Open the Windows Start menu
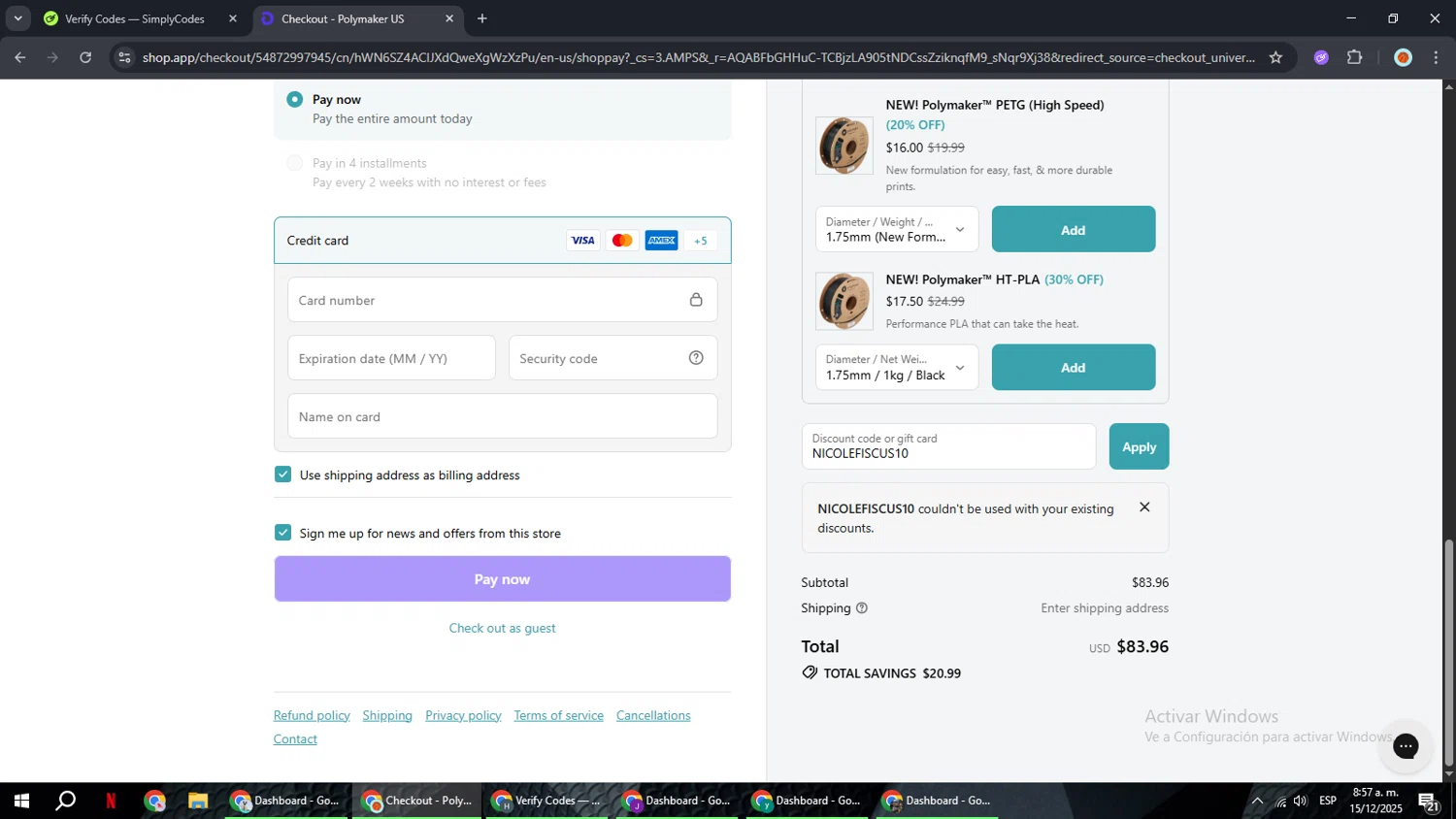 [x=20, y=801]
